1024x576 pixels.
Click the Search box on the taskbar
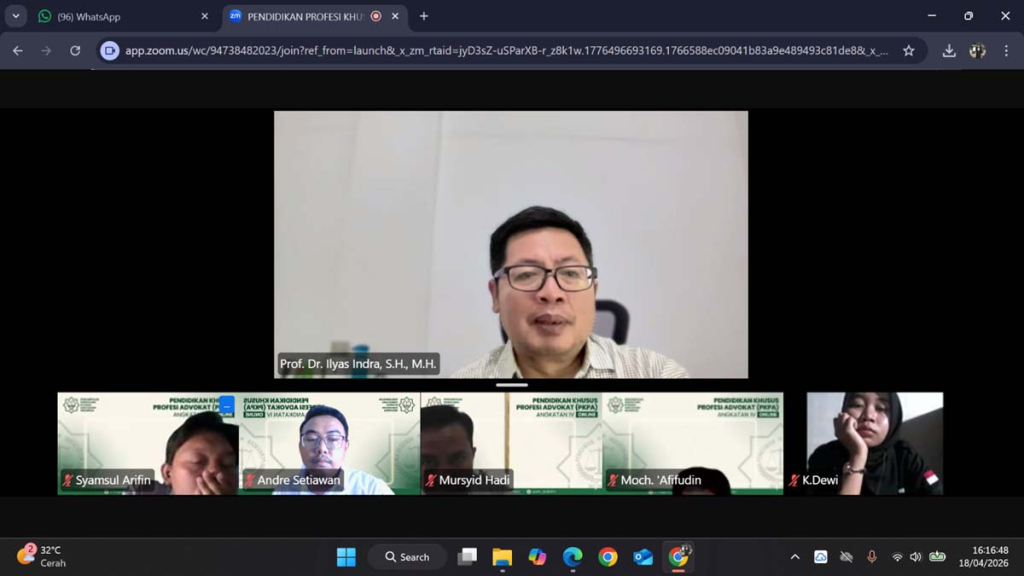pyautogui.click(x=408, y=557)
